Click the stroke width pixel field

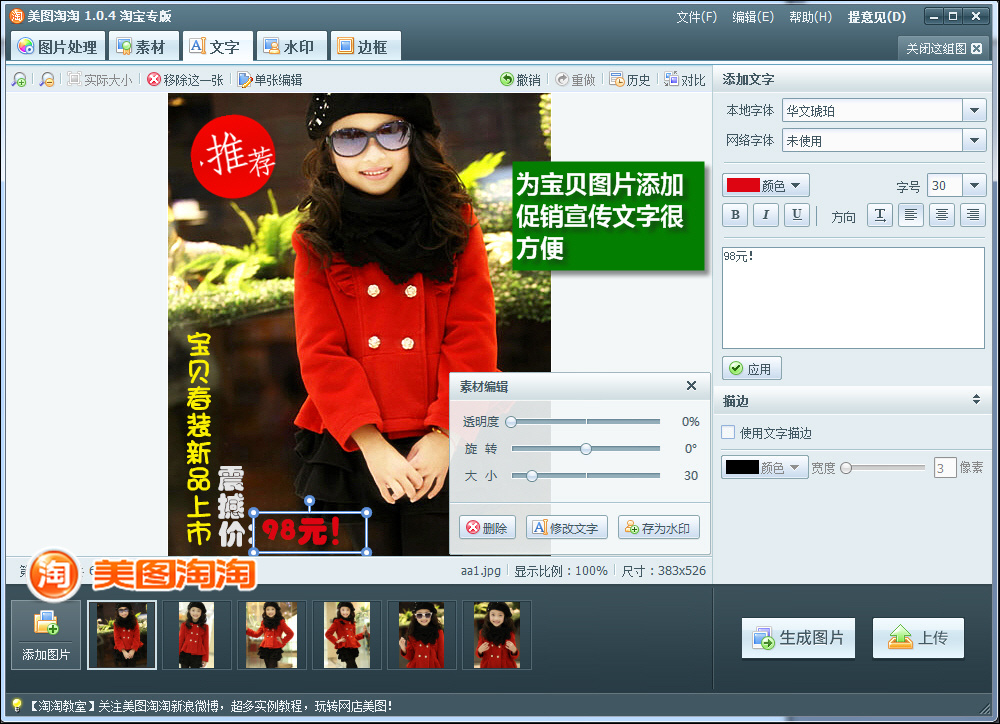coord(945,468)
